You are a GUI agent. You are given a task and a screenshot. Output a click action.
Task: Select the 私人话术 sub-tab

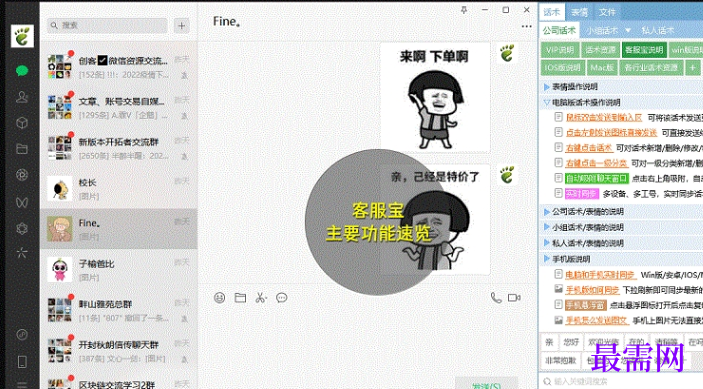657,30
